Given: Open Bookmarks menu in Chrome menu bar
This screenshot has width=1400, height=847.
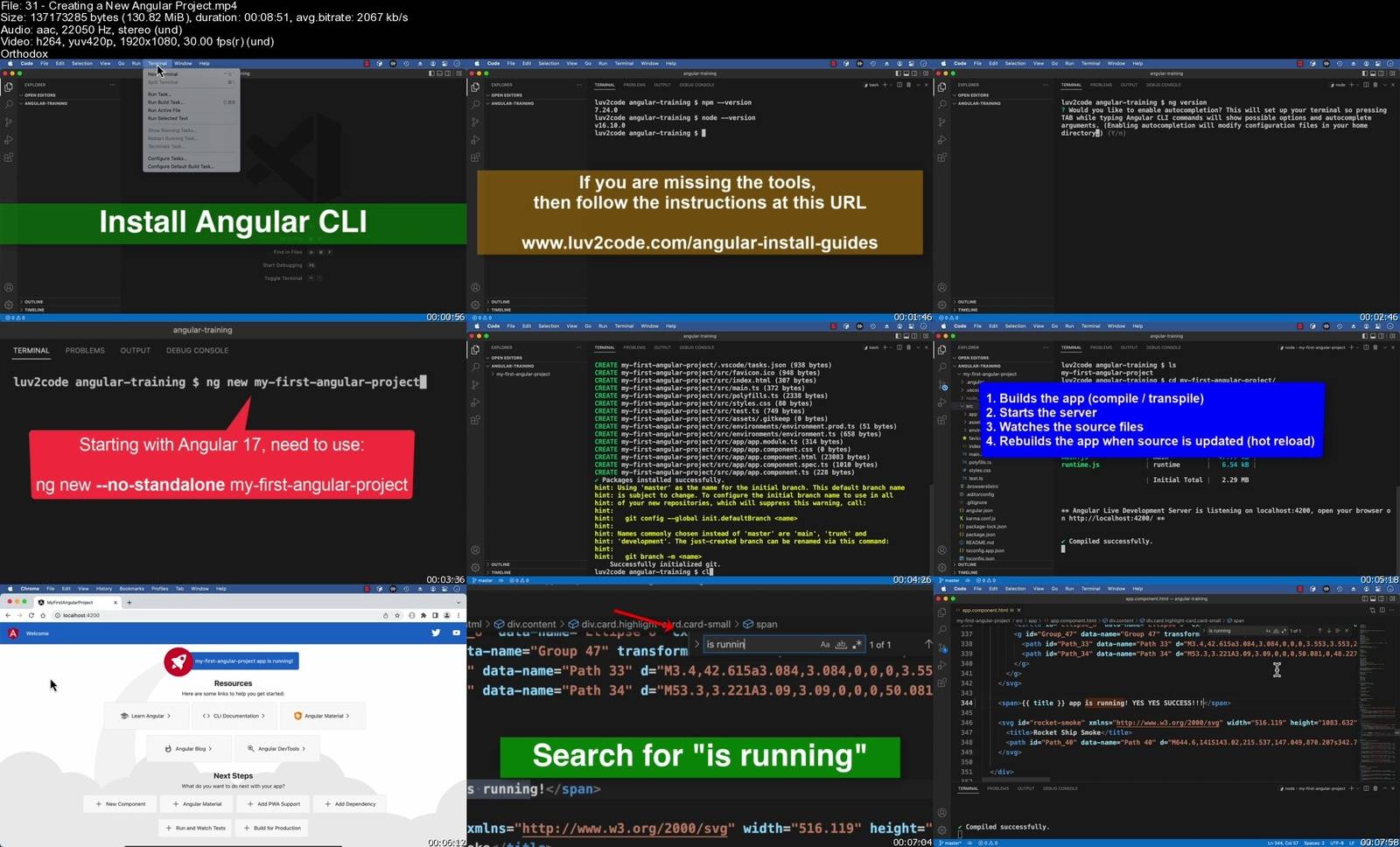Looking at the screenshot, I should (x=131, y=589).
